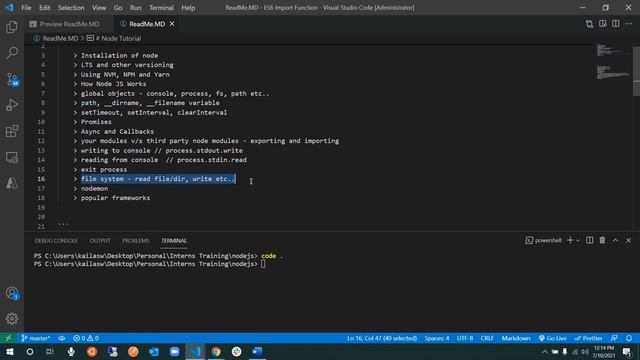
Task: Change CRLF end of line sequence
Action: pyautogui.click(x=487, y=338)
